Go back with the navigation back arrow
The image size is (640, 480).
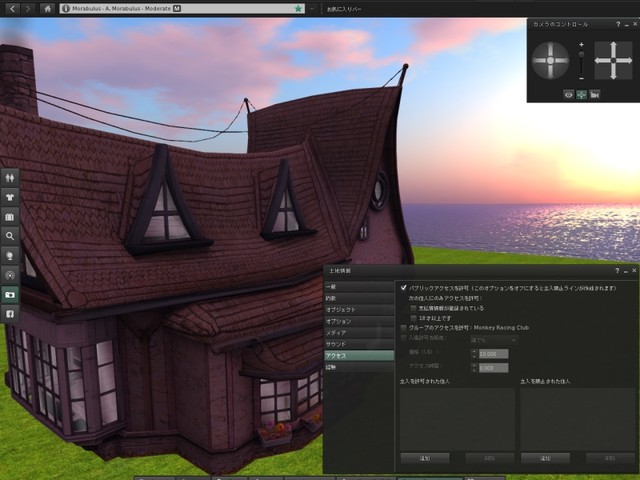click(12, 8)
